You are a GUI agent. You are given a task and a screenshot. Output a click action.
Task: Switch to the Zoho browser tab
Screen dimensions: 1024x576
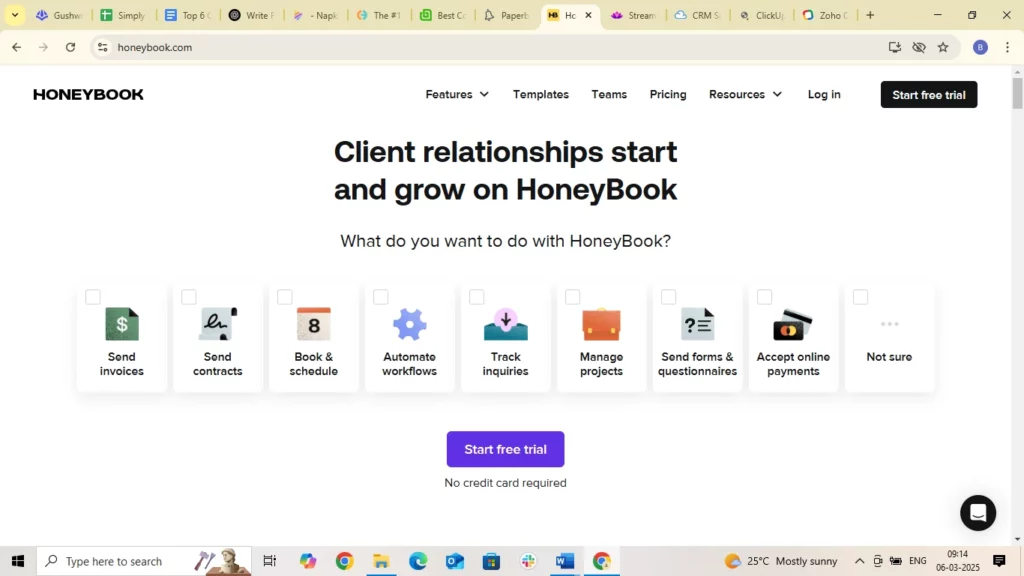tap(823, 15)
